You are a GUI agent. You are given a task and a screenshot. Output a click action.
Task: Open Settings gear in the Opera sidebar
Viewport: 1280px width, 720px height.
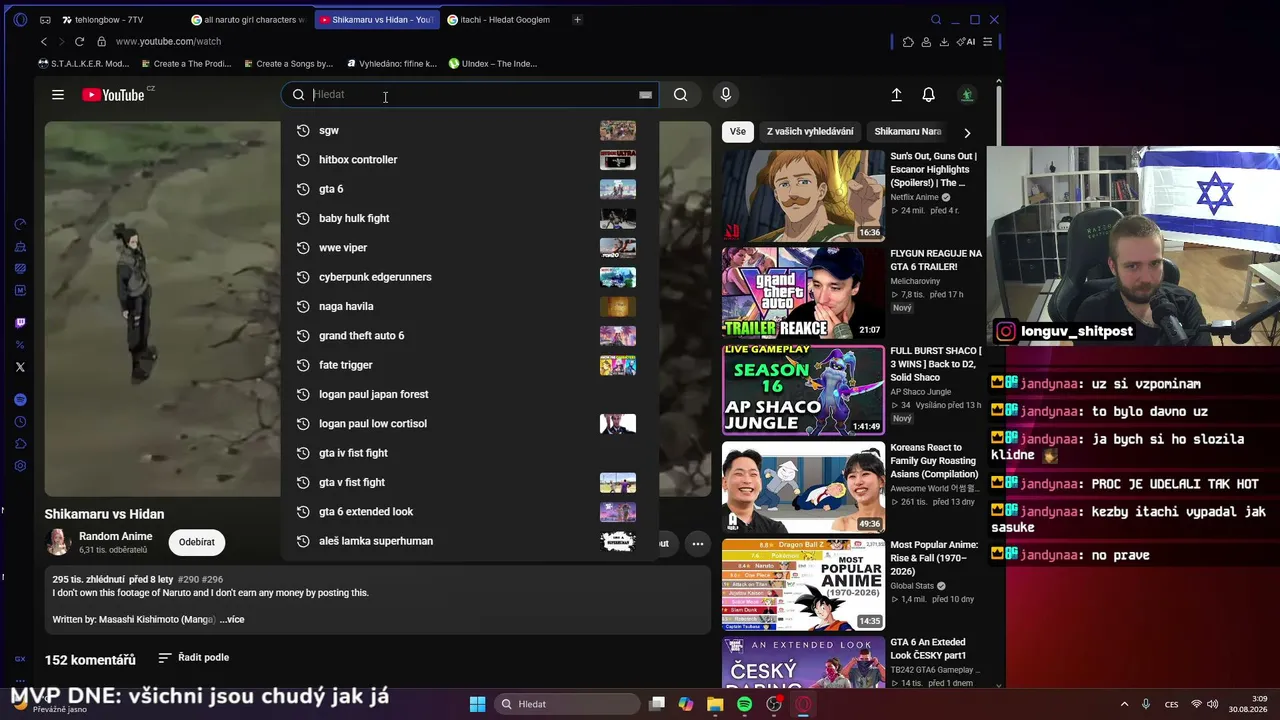(20, 466)
